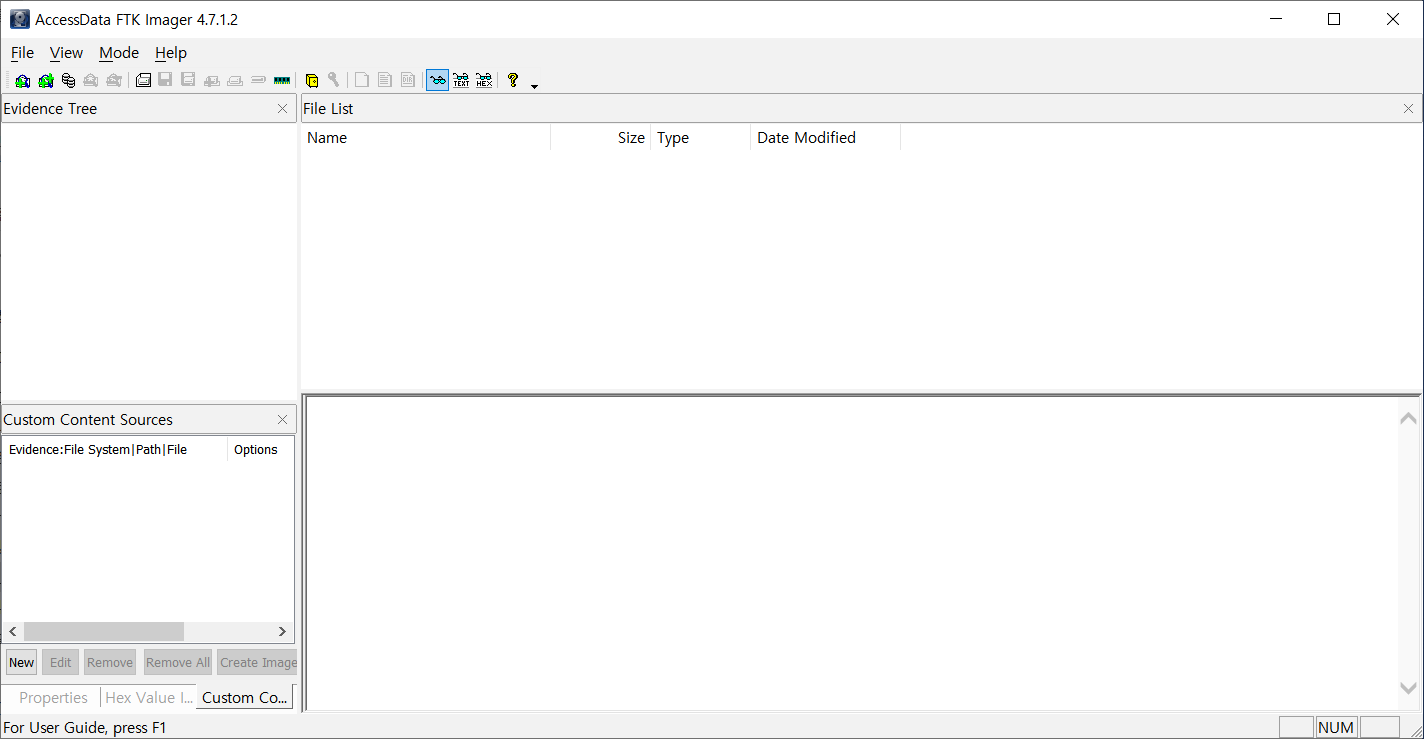
Task: Click the Remove All button
Action: 178,662
